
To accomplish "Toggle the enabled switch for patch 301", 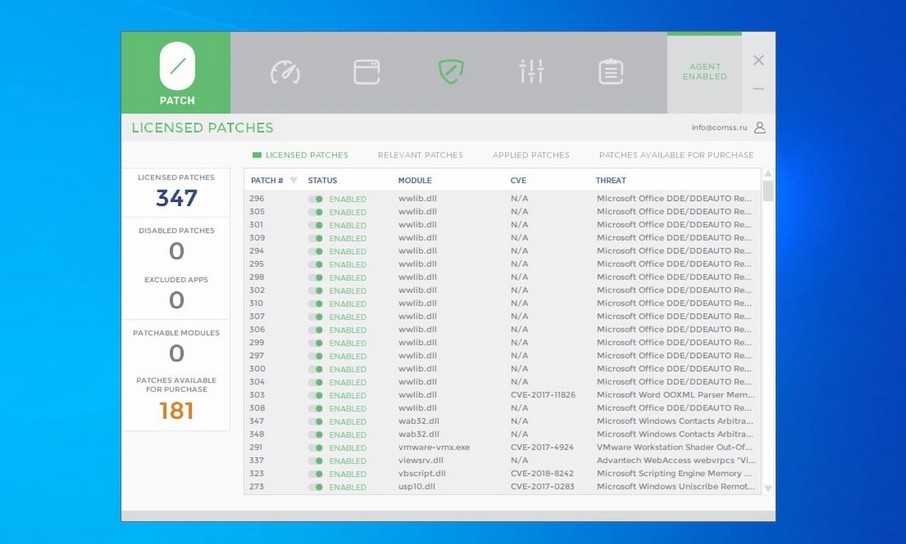I will pos(315,225).
